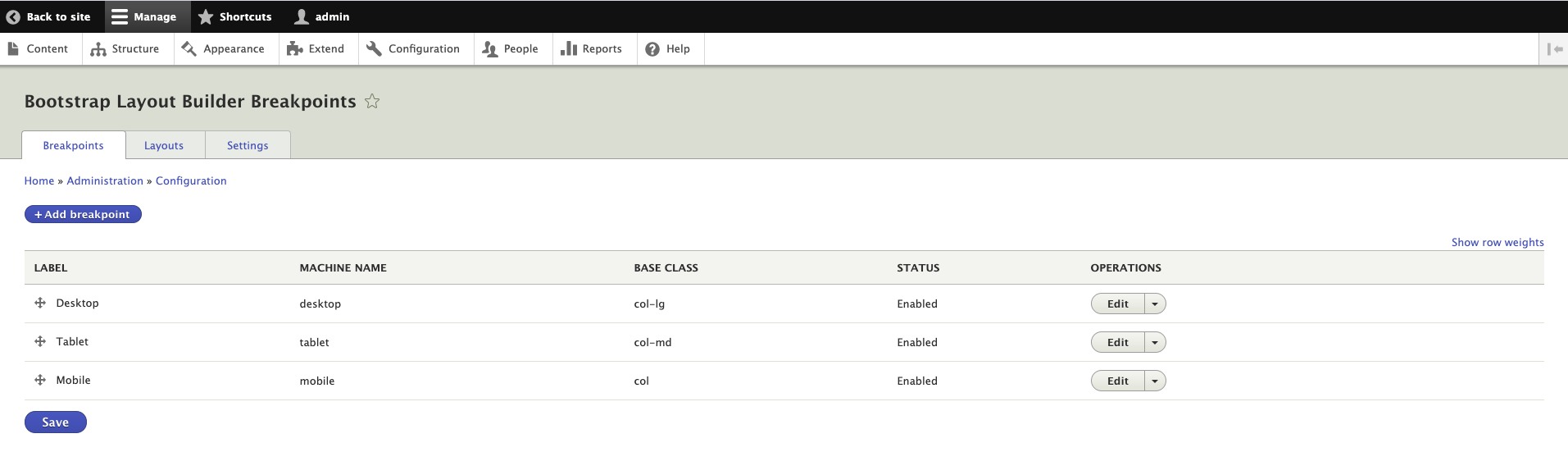The width and height of the screenshot is (1568, 452).
Task: Expand Tablet row operations dropdown arrow
Action: [x=1155, y=343]
